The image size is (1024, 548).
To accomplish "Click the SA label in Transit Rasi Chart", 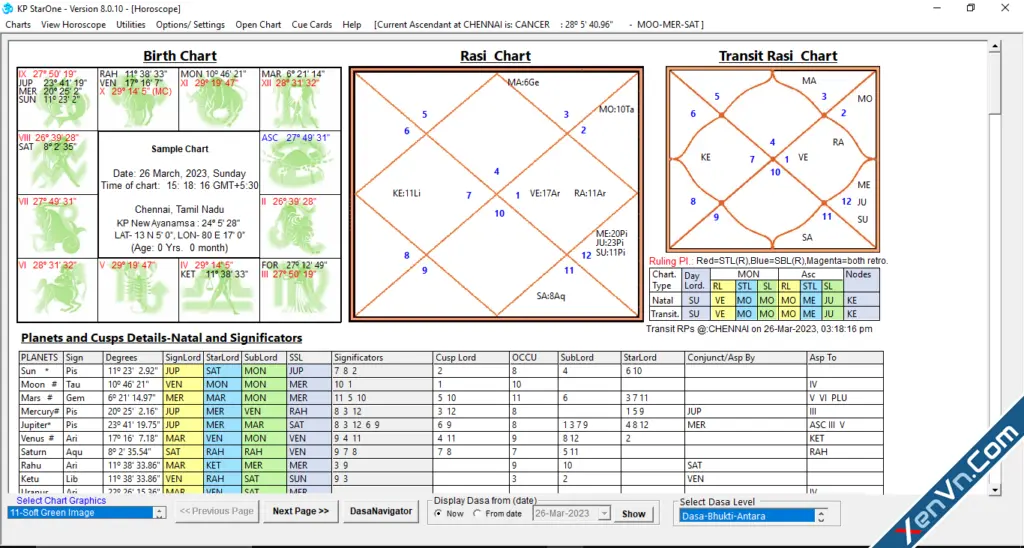I will [x=807, y=238].
